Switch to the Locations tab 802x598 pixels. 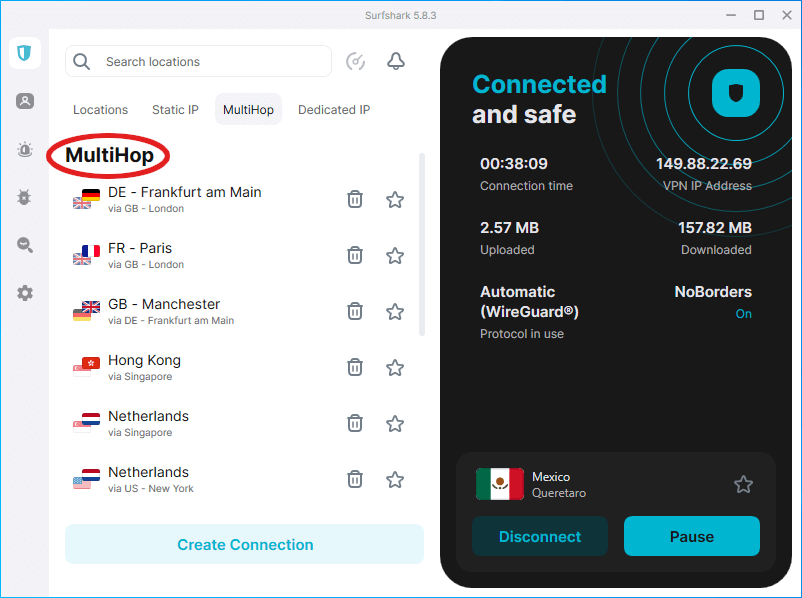pyautogui.click(x=100, y=109)
